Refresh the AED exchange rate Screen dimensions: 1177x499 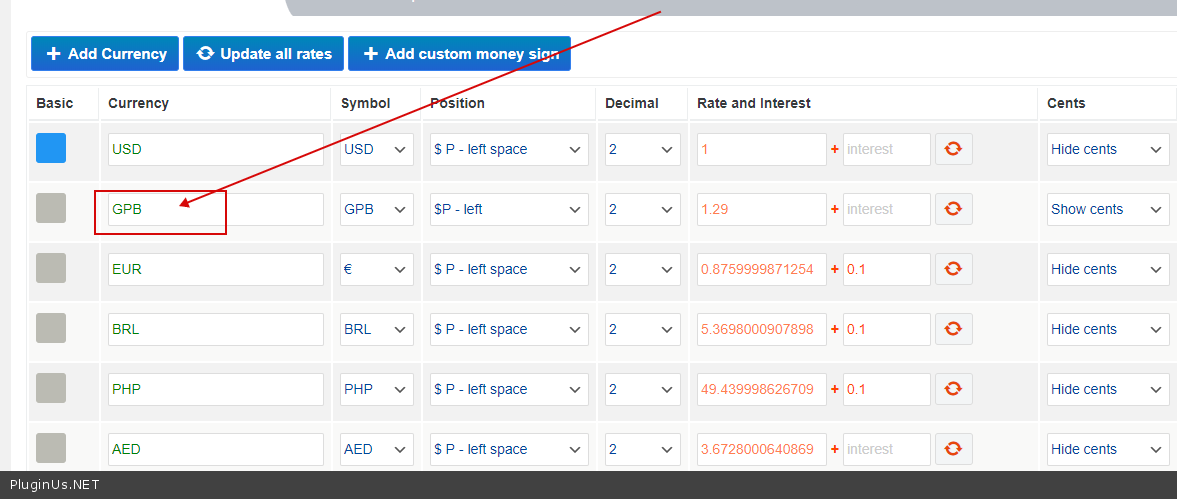point(953,449)
